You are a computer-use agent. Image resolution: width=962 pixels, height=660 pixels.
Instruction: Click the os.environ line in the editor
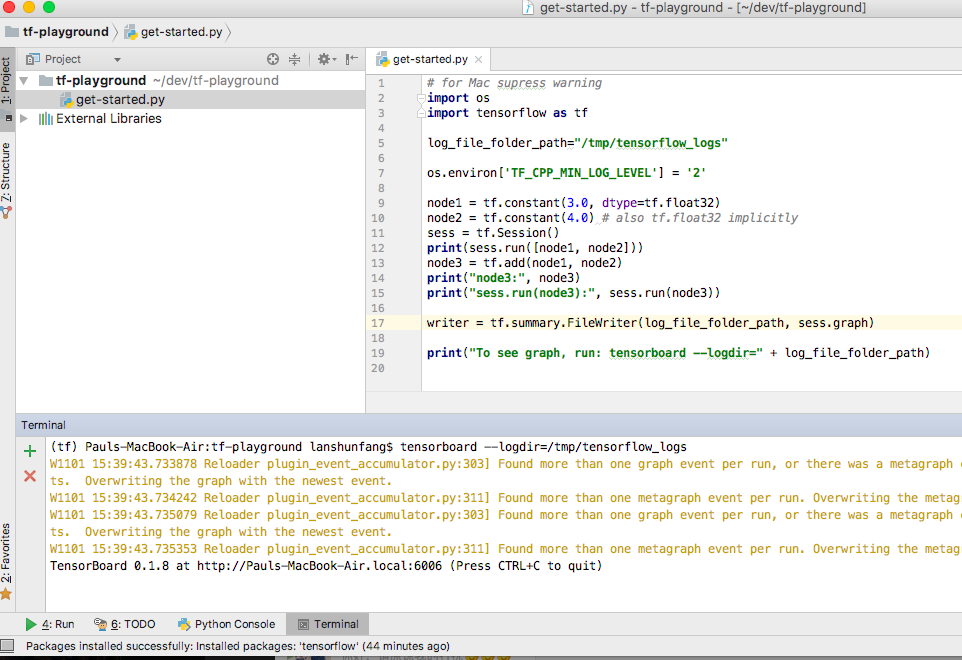pyautogui.click(x=566, y=173)
